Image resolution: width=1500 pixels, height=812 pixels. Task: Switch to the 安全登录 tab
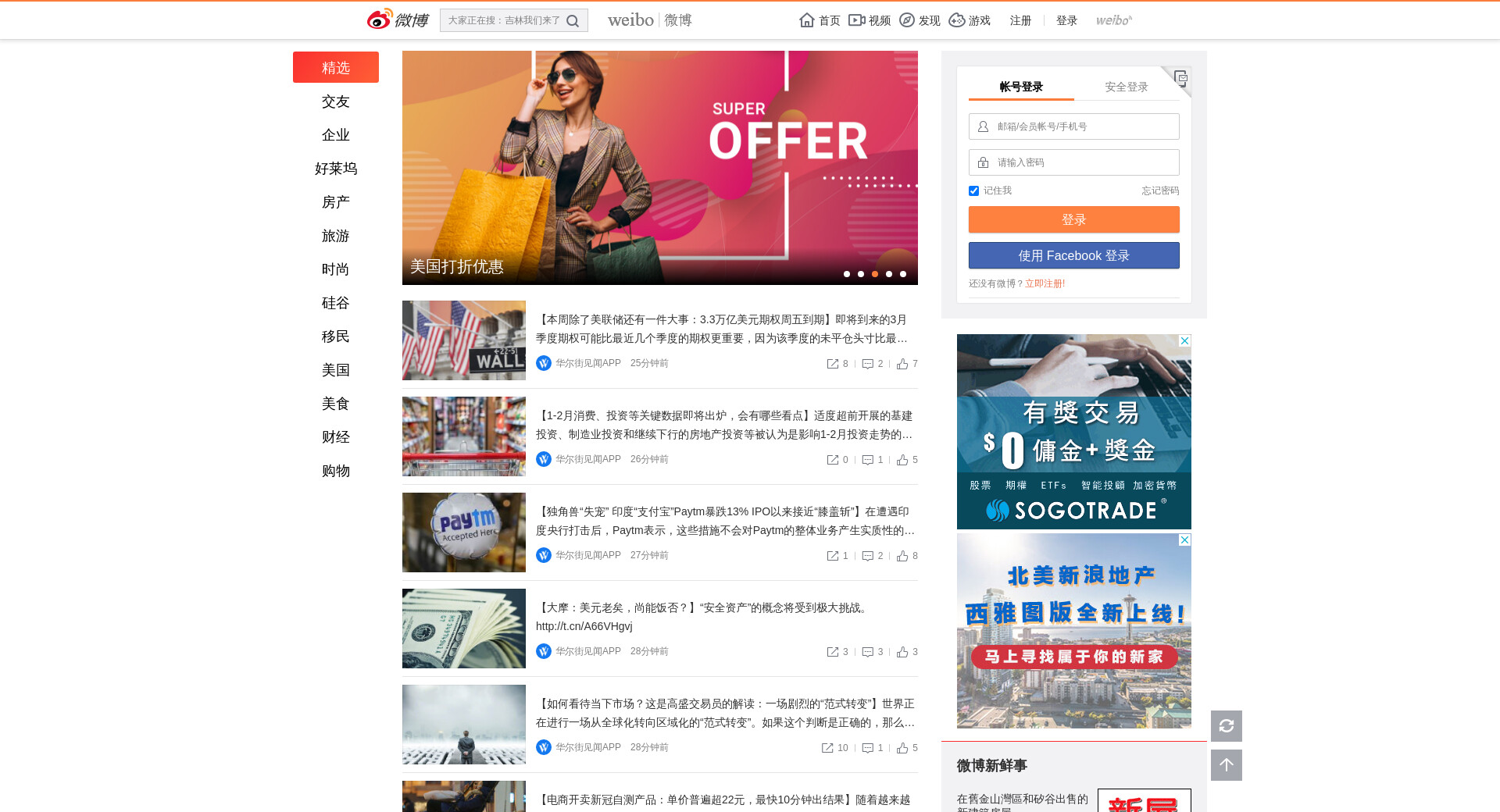(1127, 87)
